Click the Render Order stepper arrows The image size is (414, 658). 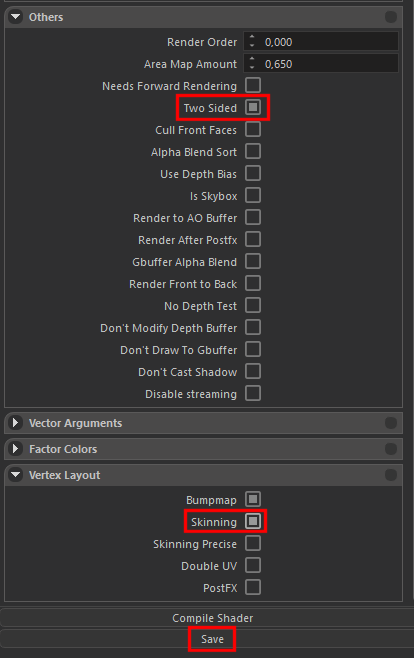[252, 42]
